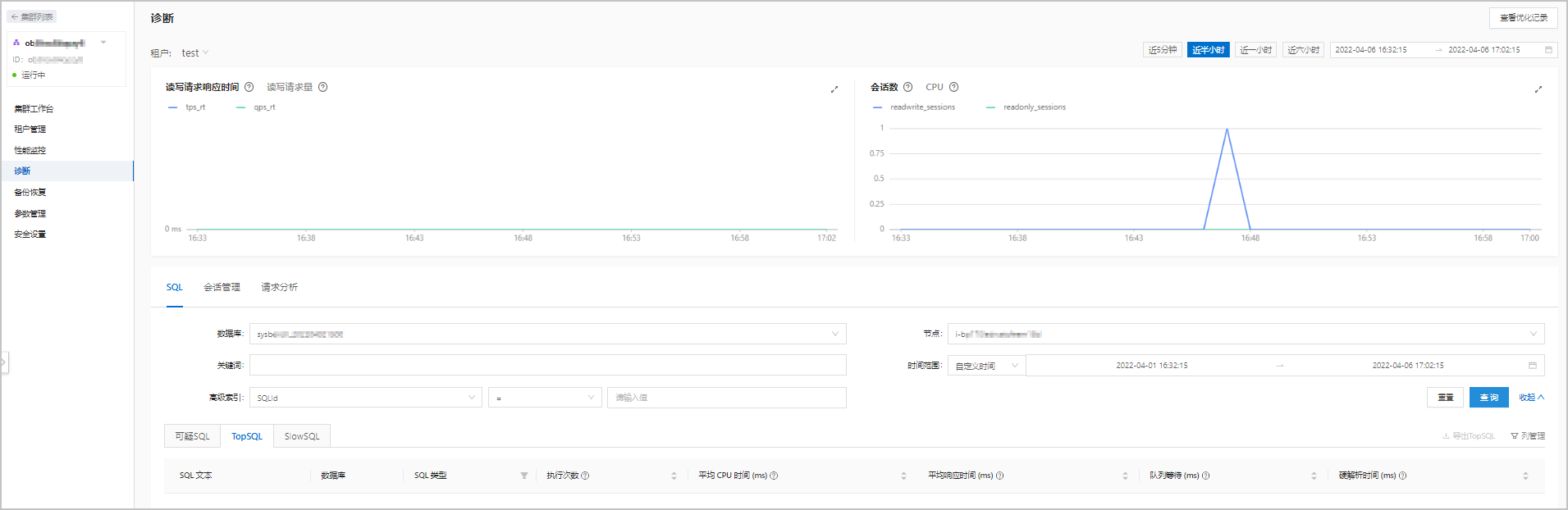Click top start time 2022-04-06 16:32:15
This screenshot has height=510, width=1568.
pos(1371,50)
